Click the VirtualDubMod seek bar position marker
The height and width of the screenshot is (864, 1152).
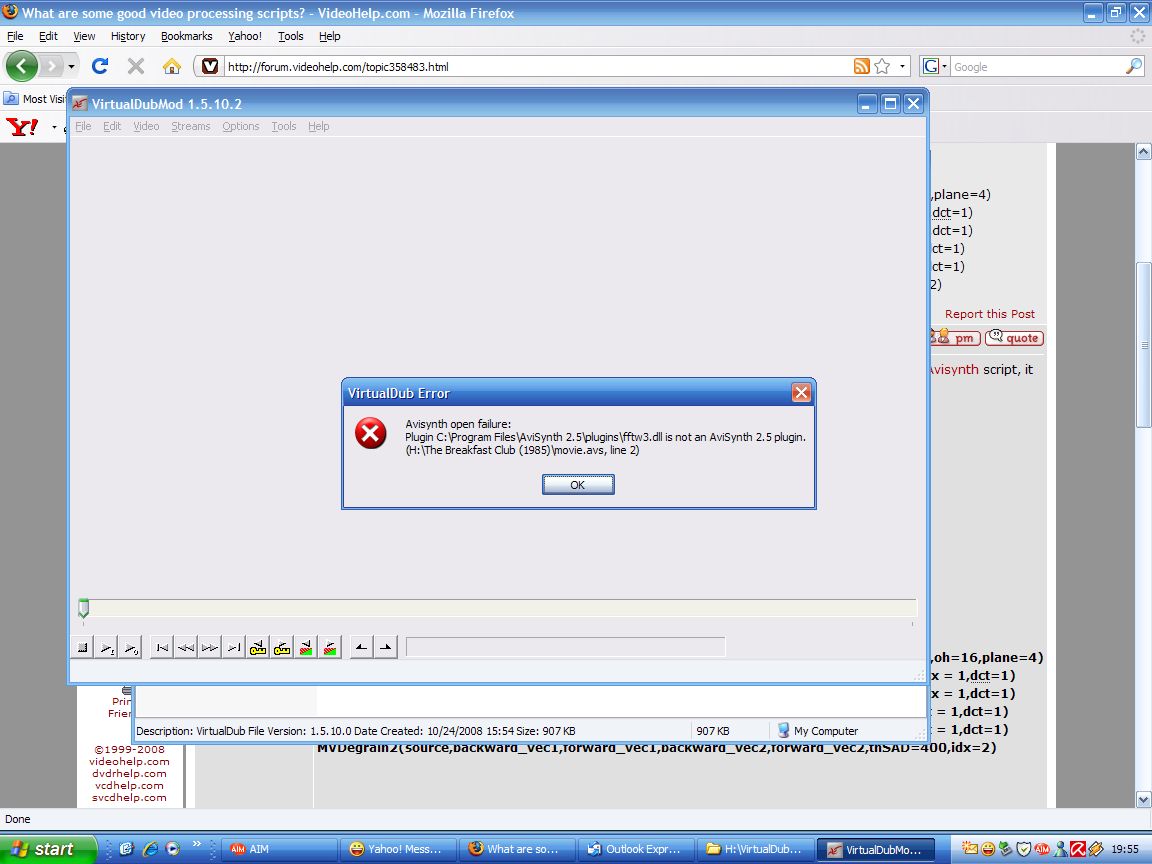(84, 608)
